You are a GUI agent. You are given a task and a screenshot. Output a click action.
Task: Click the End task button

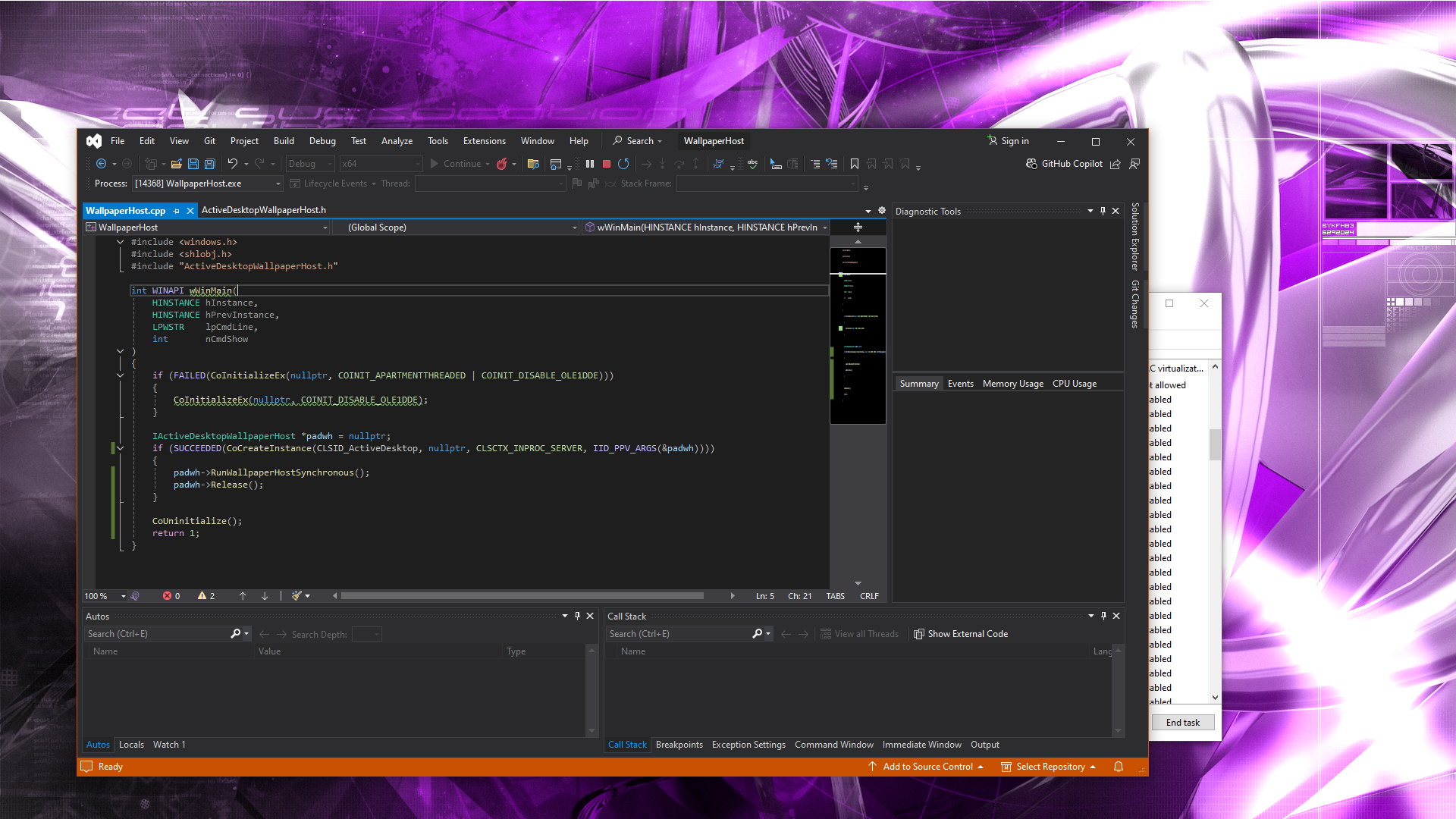point(1182,723)
